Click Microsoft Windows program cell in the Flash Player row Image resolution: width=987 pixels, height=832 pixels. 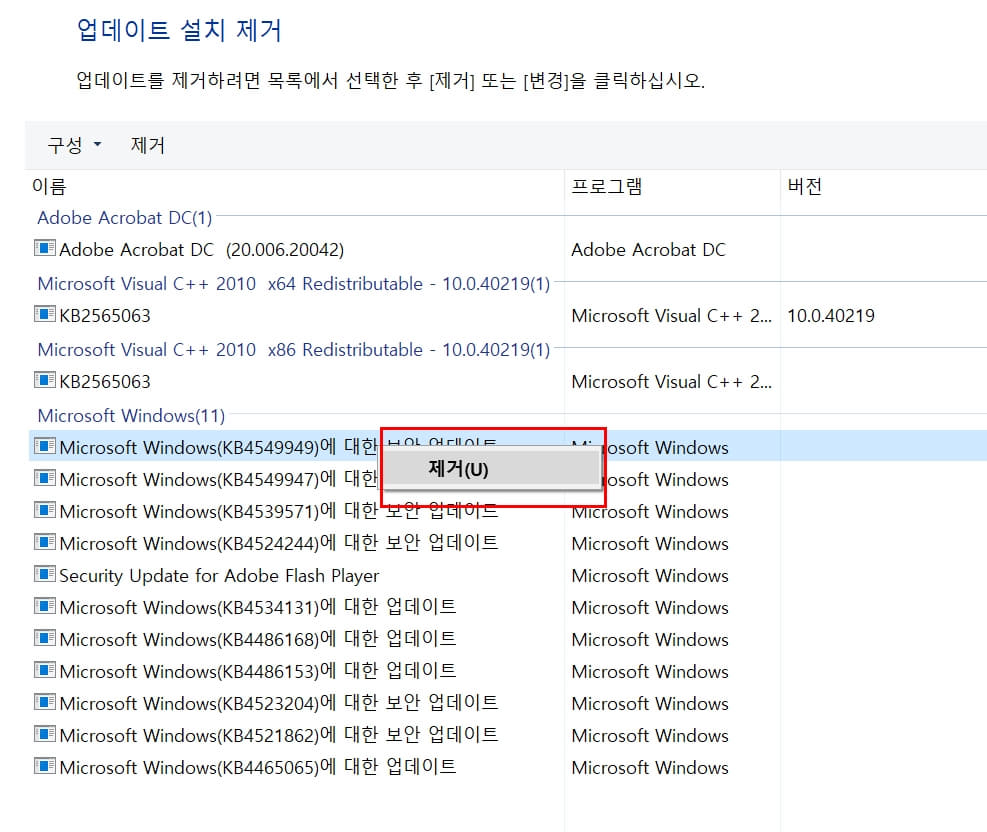pyautogui.click(x=650, y=576)
